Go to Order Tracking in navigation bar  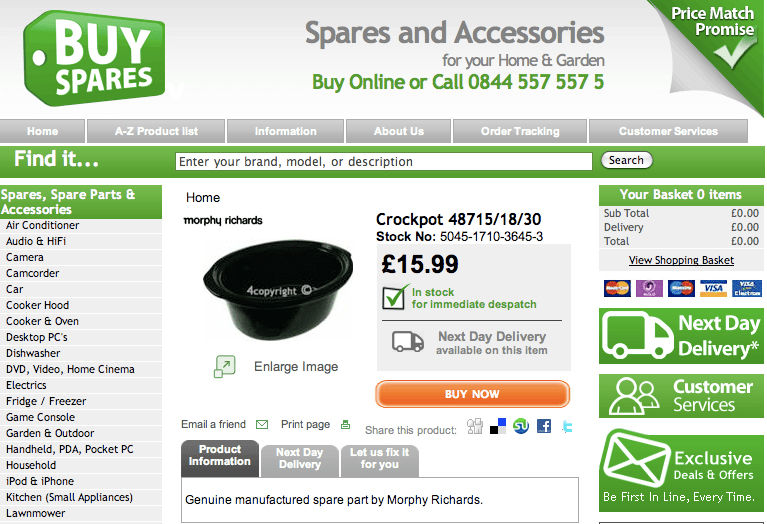point(520,131)
